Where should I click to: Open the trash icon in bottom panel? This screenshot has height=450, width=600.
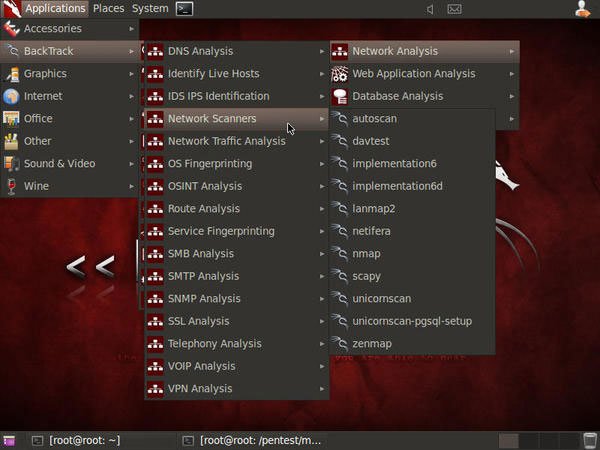tap(590, 441)
